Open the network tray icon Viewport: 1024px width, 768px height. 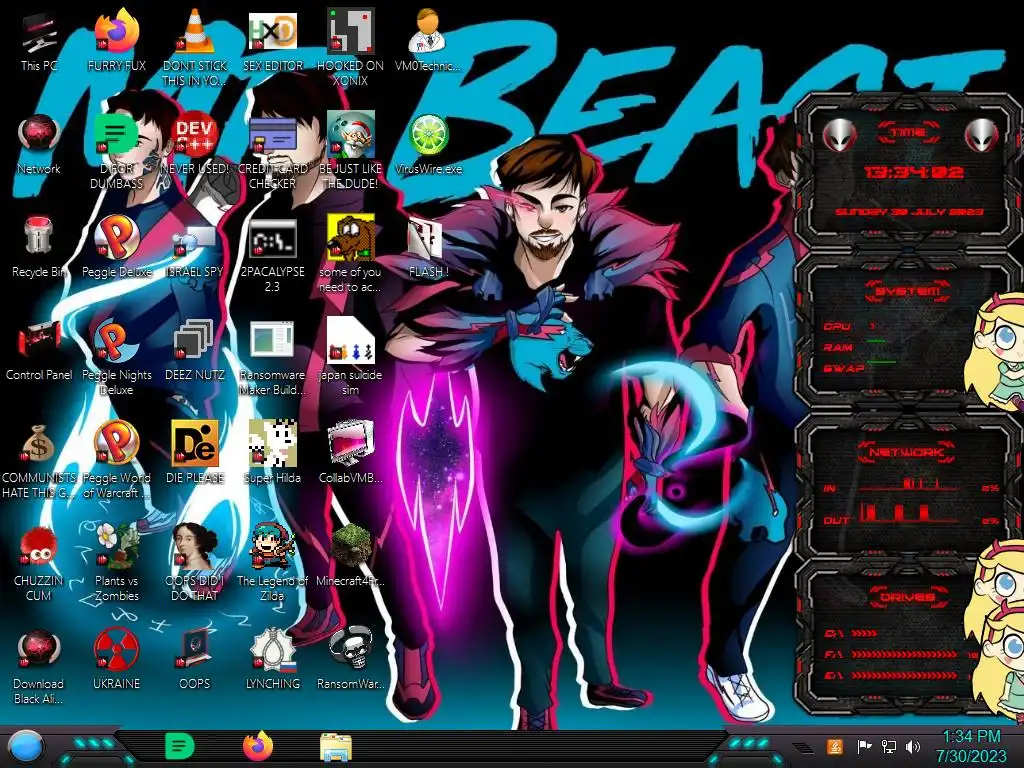(888, 746)
